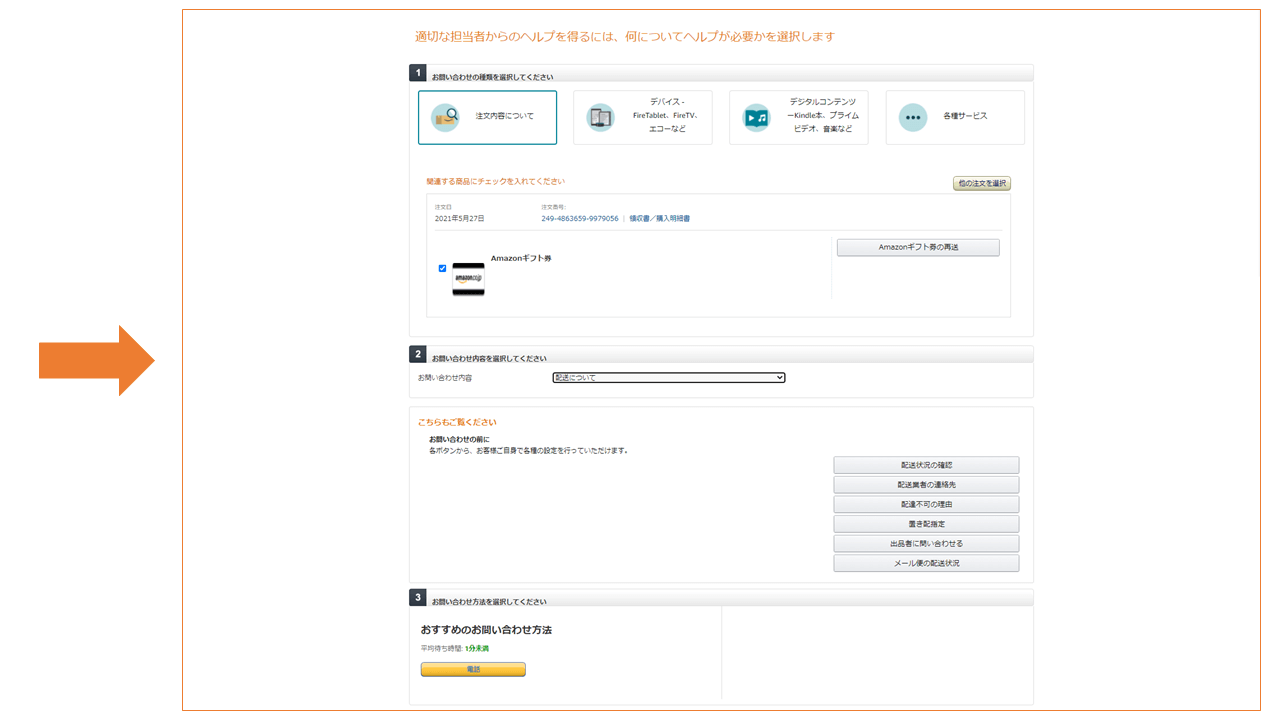Click the こちらもご覧ください heading
1280x720 pixels.
[457, 422]
